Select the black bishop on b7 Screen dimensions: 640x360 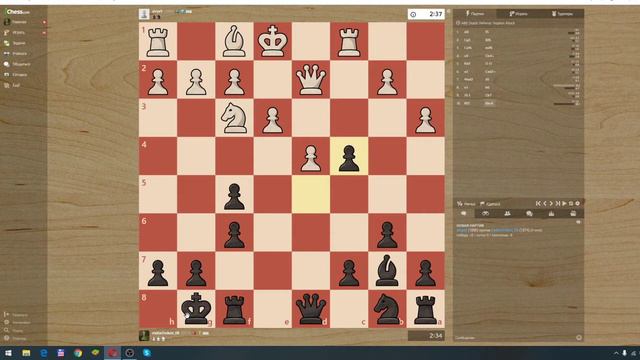coord(387,271)
